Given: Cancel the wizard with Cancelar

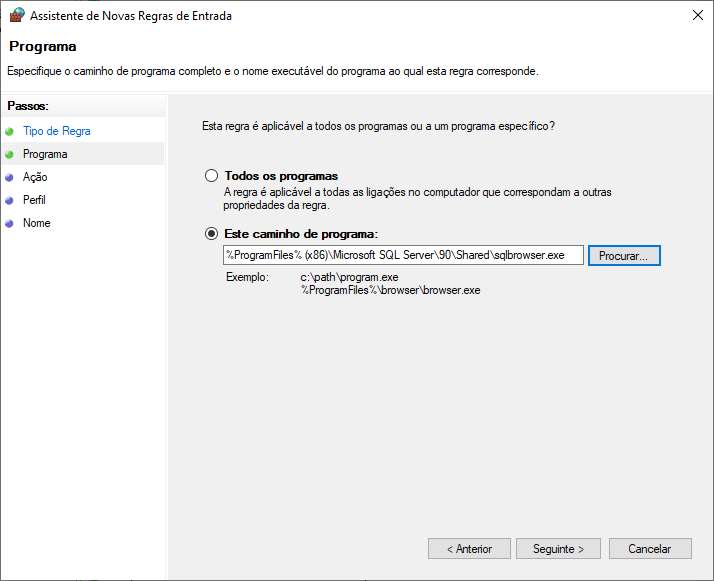Looking at the screenshot, I should click(x=649, y=549).
